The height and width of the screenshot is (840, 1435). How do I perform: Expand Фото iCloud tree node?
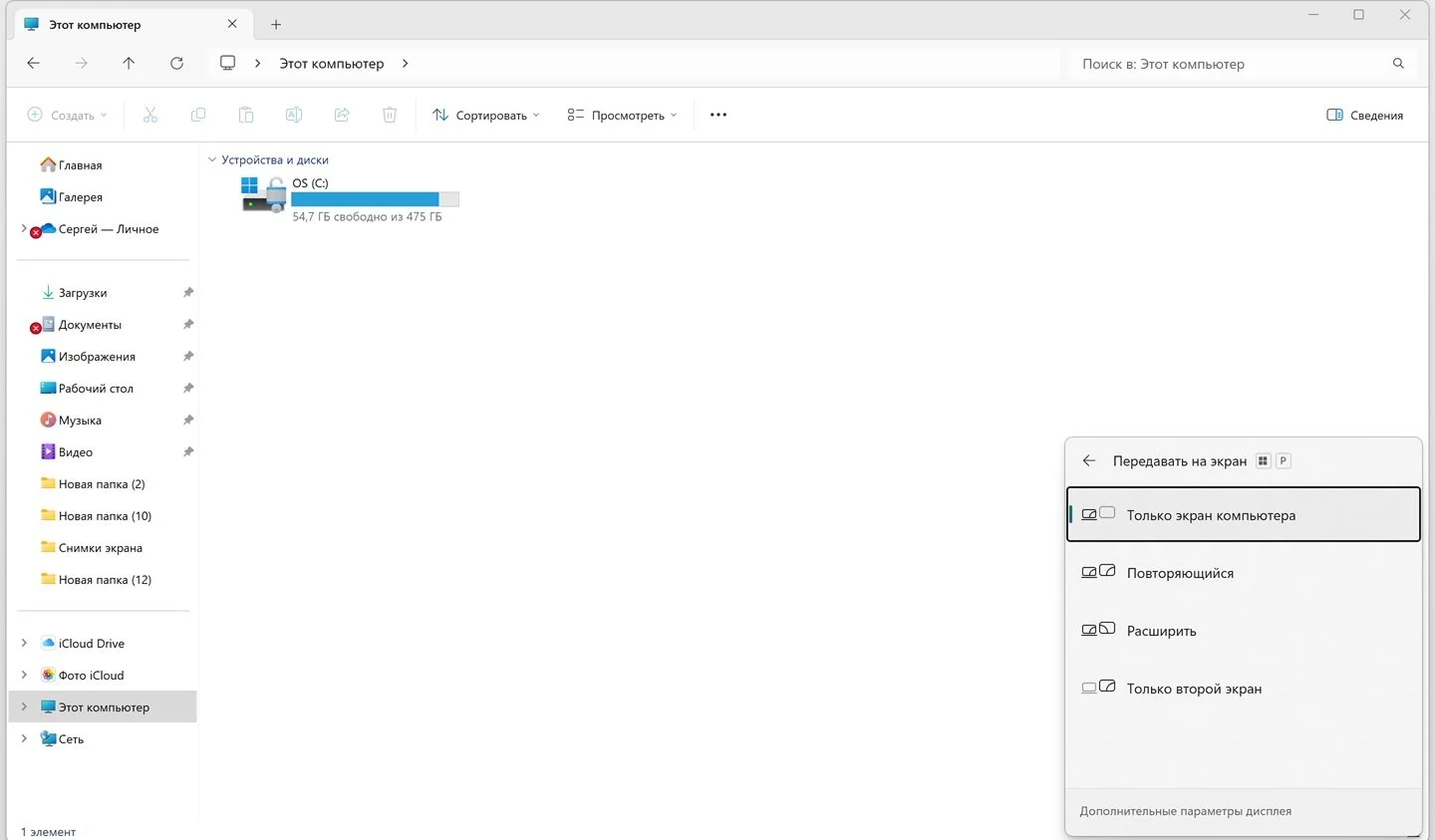point(24,675)
